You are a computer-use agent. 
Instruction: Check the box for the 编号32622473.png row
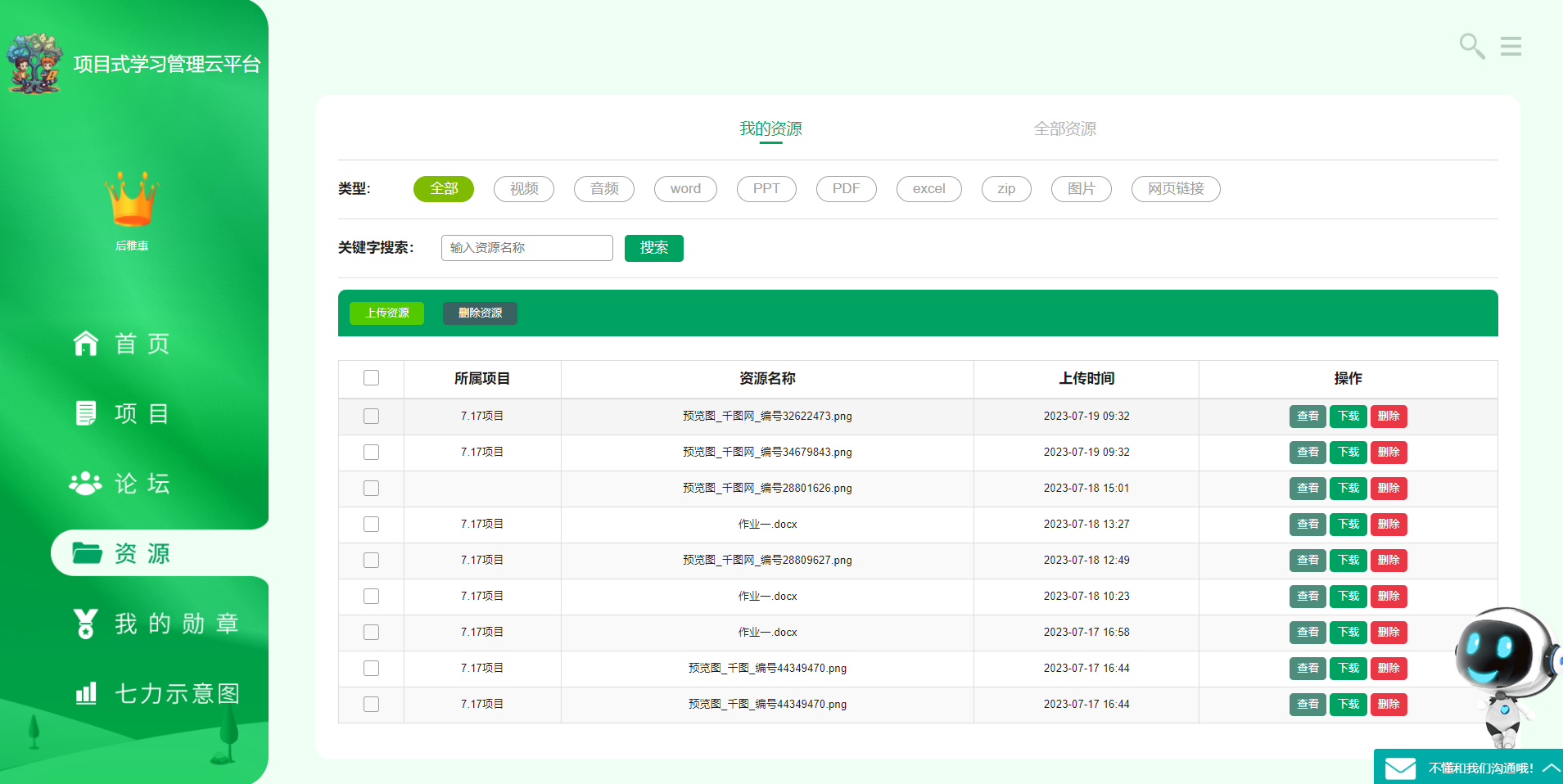[x=371, y=417]
